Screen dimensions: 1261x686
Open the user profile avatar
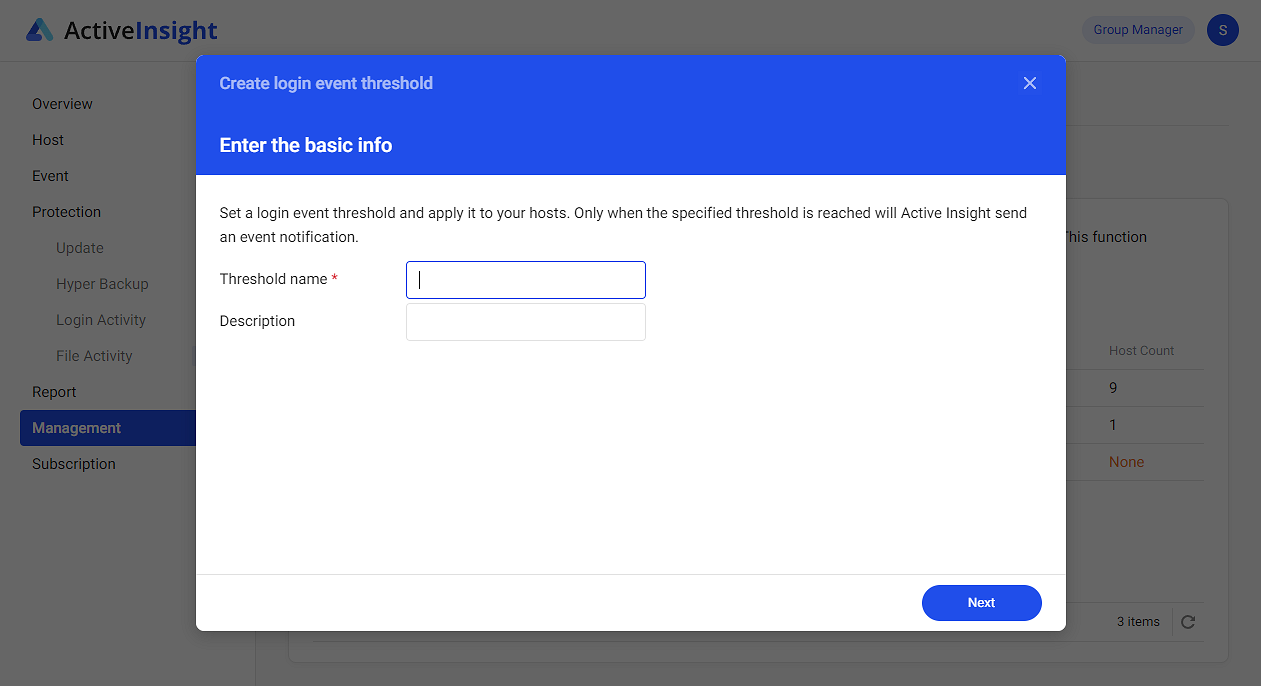pos(1222,30)
